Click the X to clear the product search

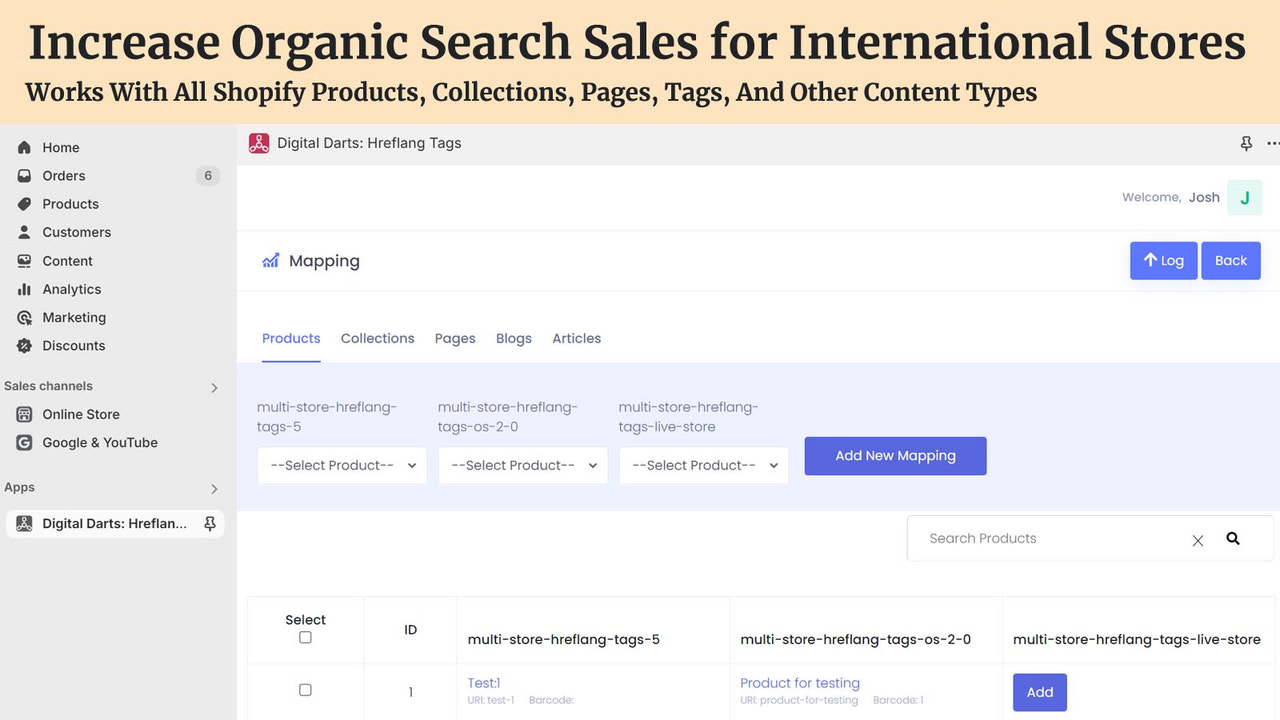[1198, 539]
